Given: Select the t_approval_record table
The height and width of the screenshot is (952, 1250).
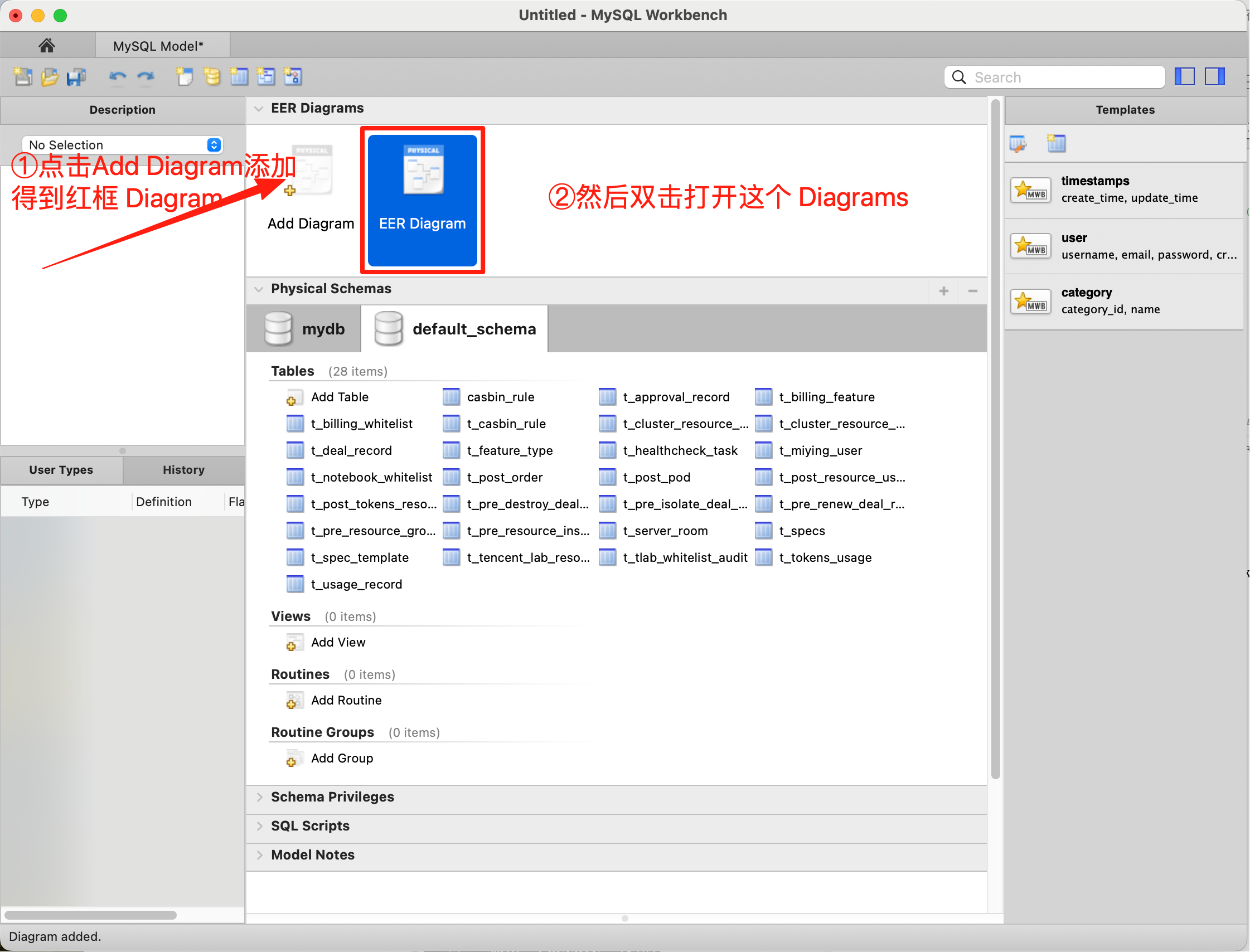Looking at the screenshot, I should point(665,397).
